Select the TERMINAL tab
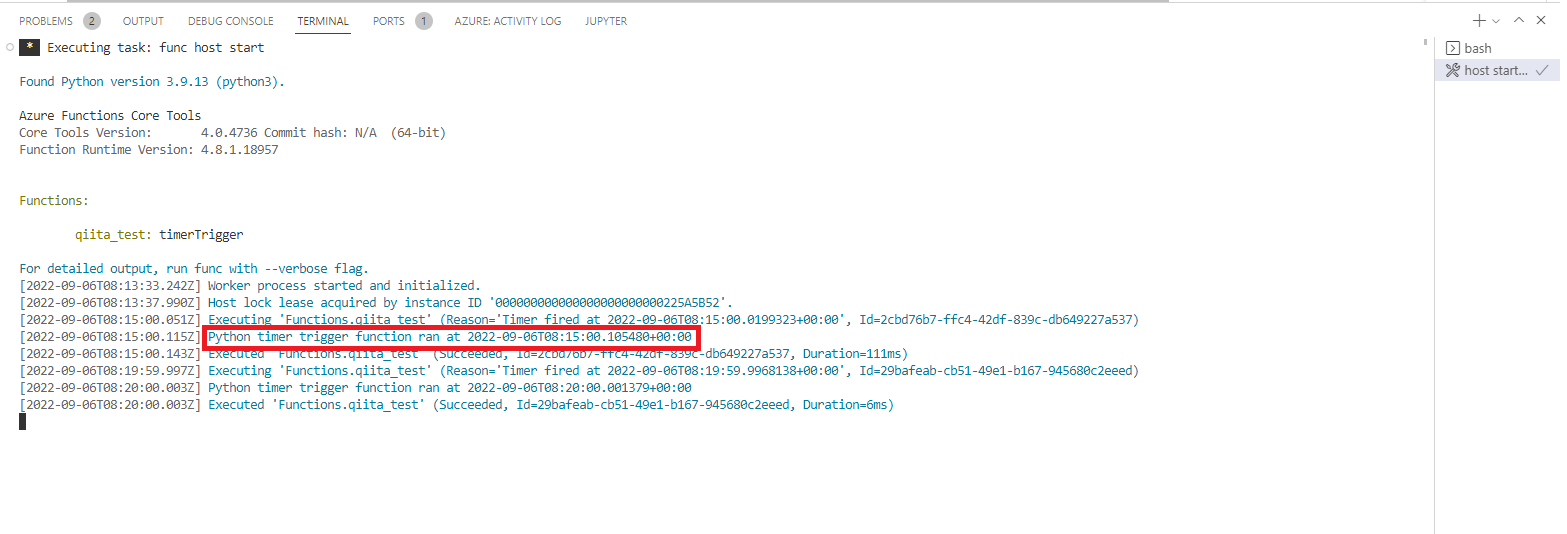Screen dimensions: 1567x534 323,21
